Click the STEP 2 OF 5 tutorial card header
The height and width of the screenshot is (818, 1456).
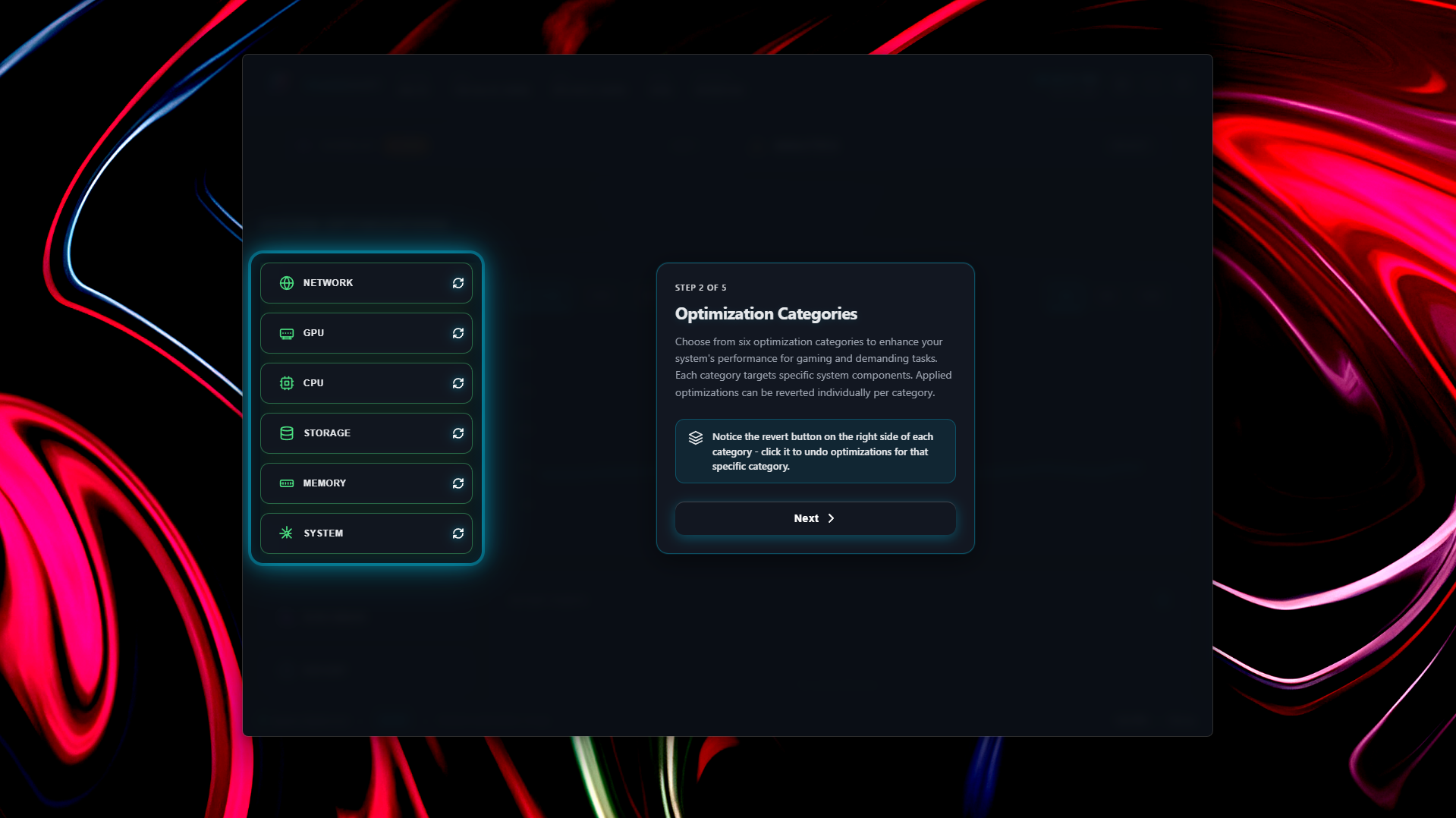pos(700,288)
